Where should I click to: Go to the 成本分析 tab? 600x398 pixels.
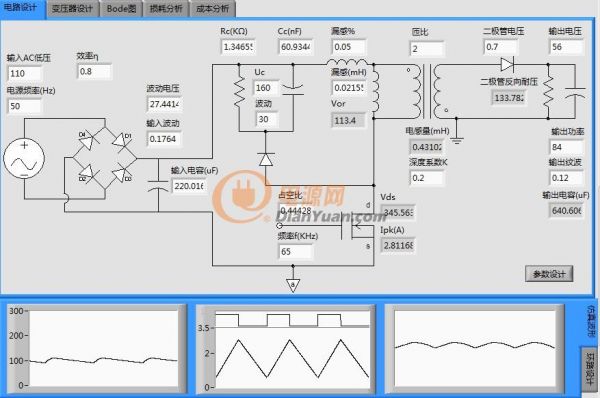point(212,9)
